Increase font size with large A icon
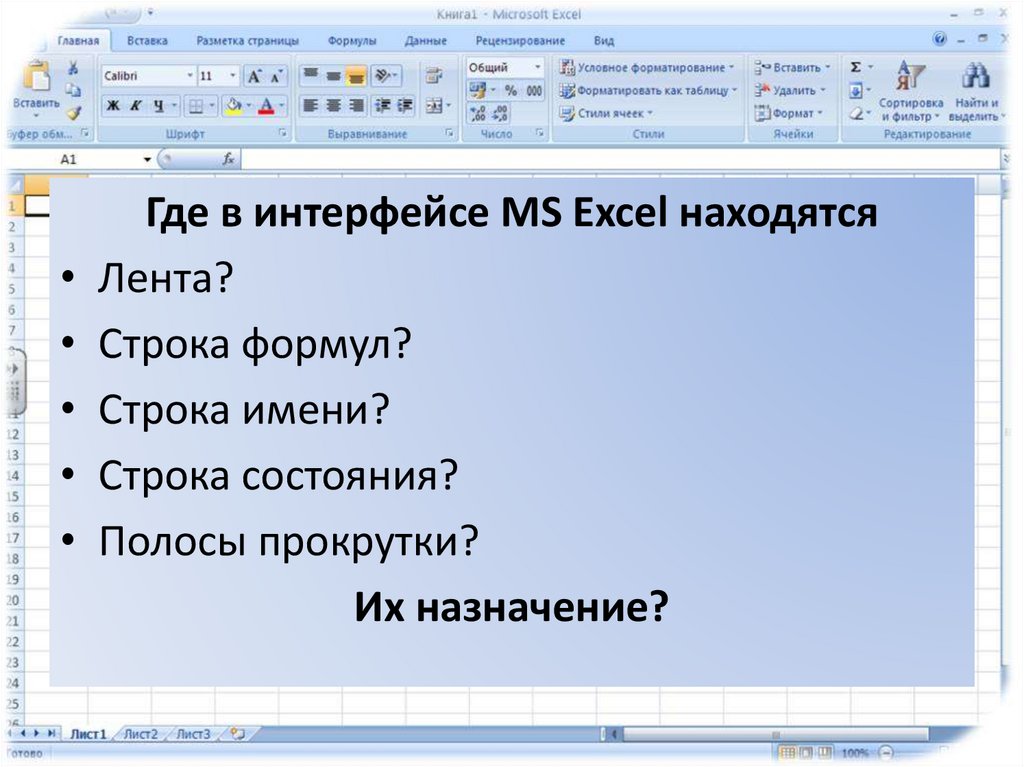This screenshot has height=767, width=1024. pyautogui.click(x=254, y=76)
